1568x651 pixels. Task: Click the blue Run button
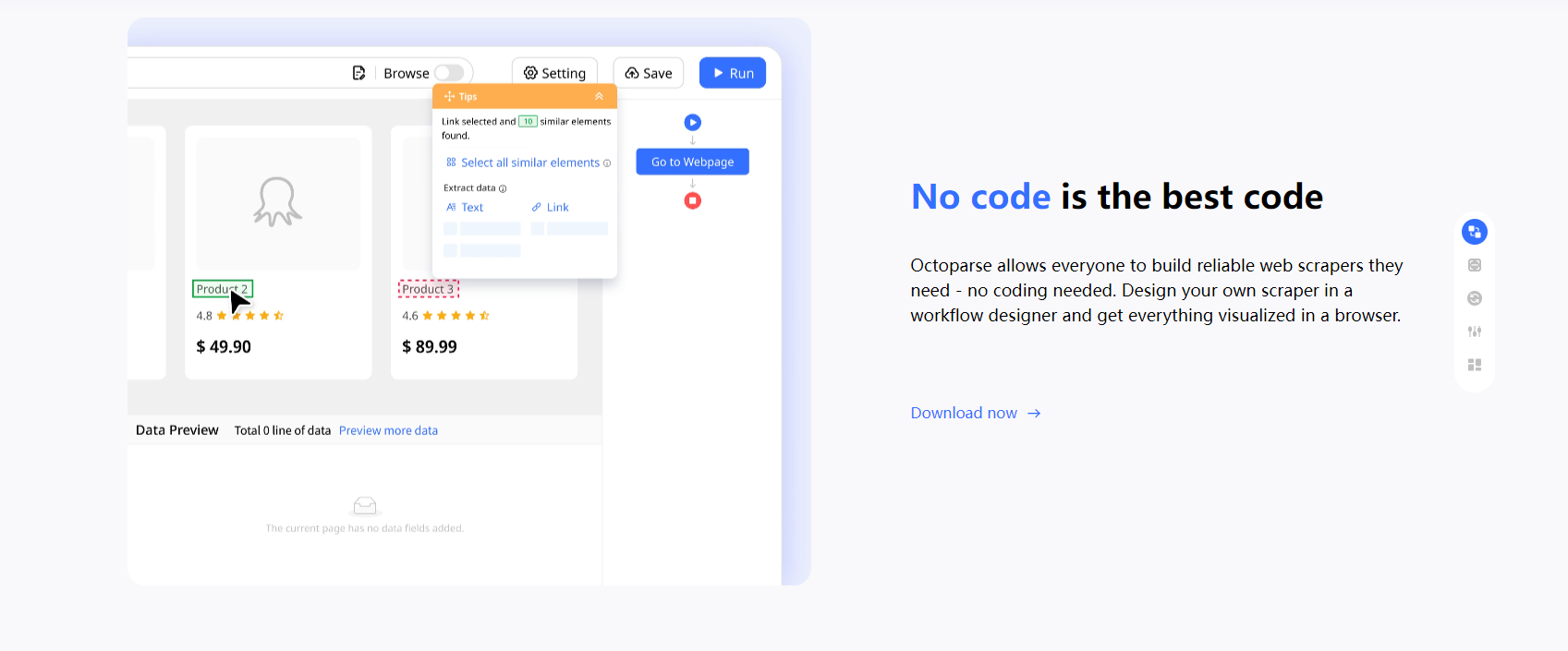point(733,73)
